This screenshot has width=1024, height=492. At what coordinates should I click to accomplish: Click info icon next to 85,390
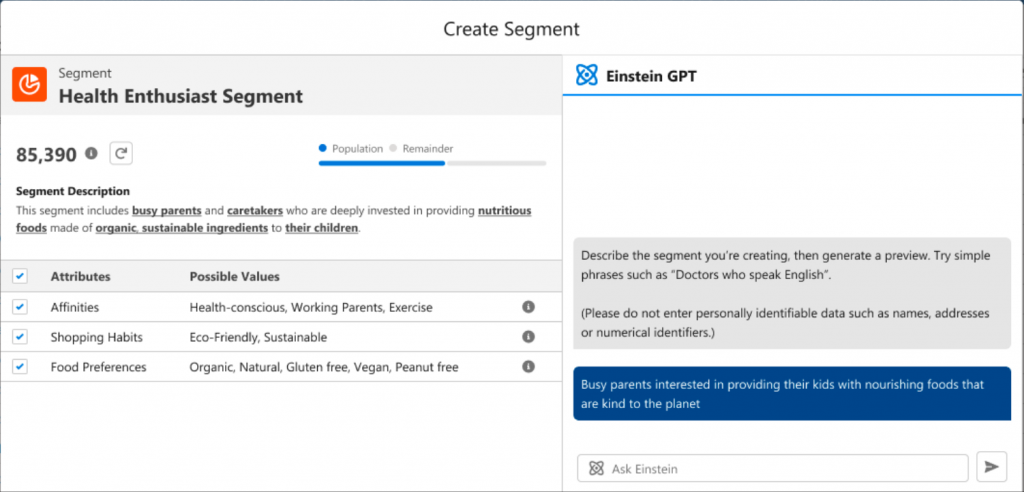click(x=92, y=153)
